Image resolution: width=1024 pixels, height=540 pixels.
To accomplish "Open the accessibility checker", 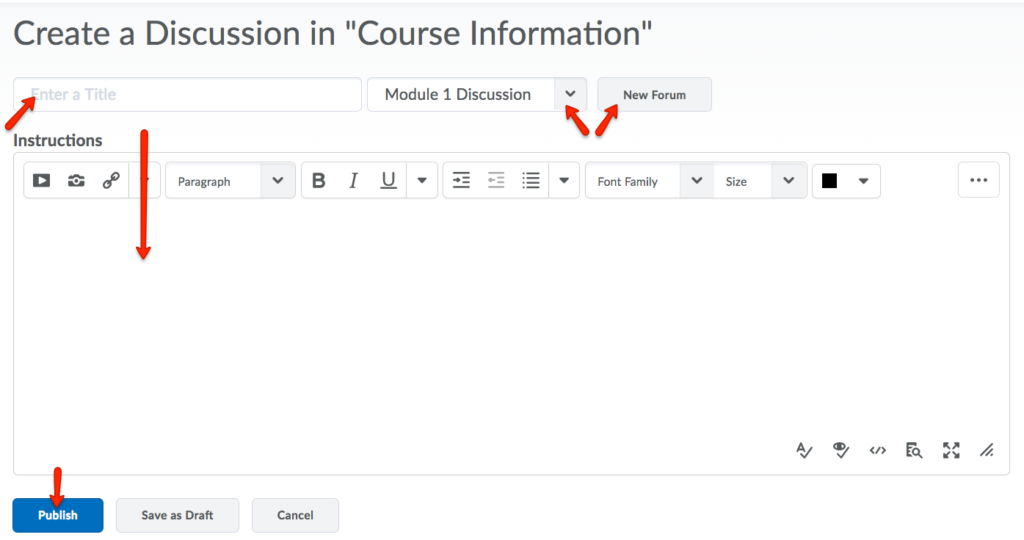I will (x=841, y=450).
